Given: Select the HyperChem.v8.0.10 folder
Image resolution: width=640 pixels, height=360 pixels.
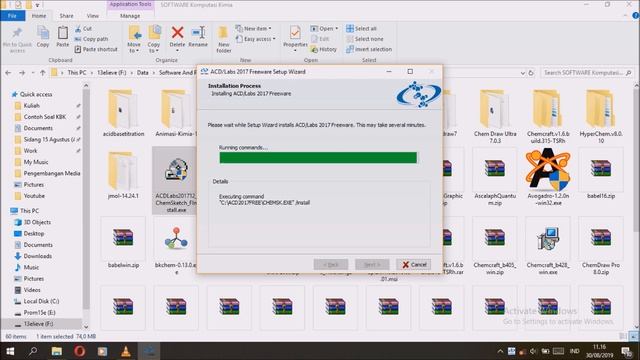Looking at the screenshot, I should (601, 116).
